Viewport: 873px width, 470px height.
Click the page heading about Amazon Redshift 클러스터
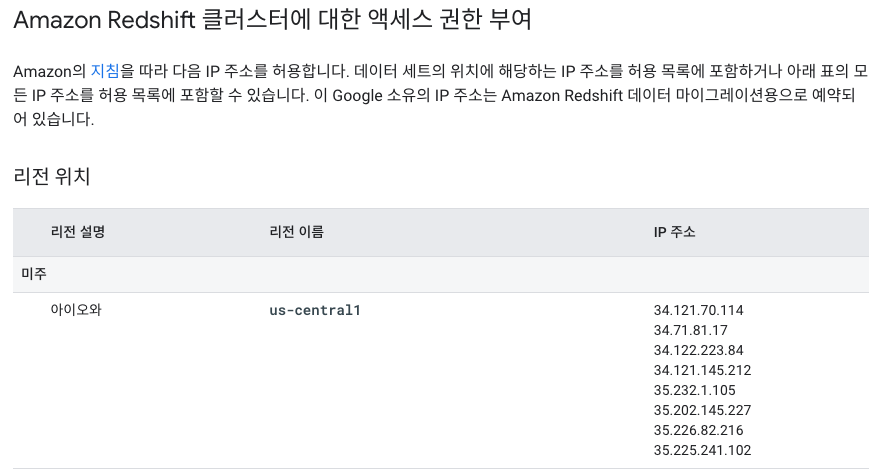pos(272,19)
